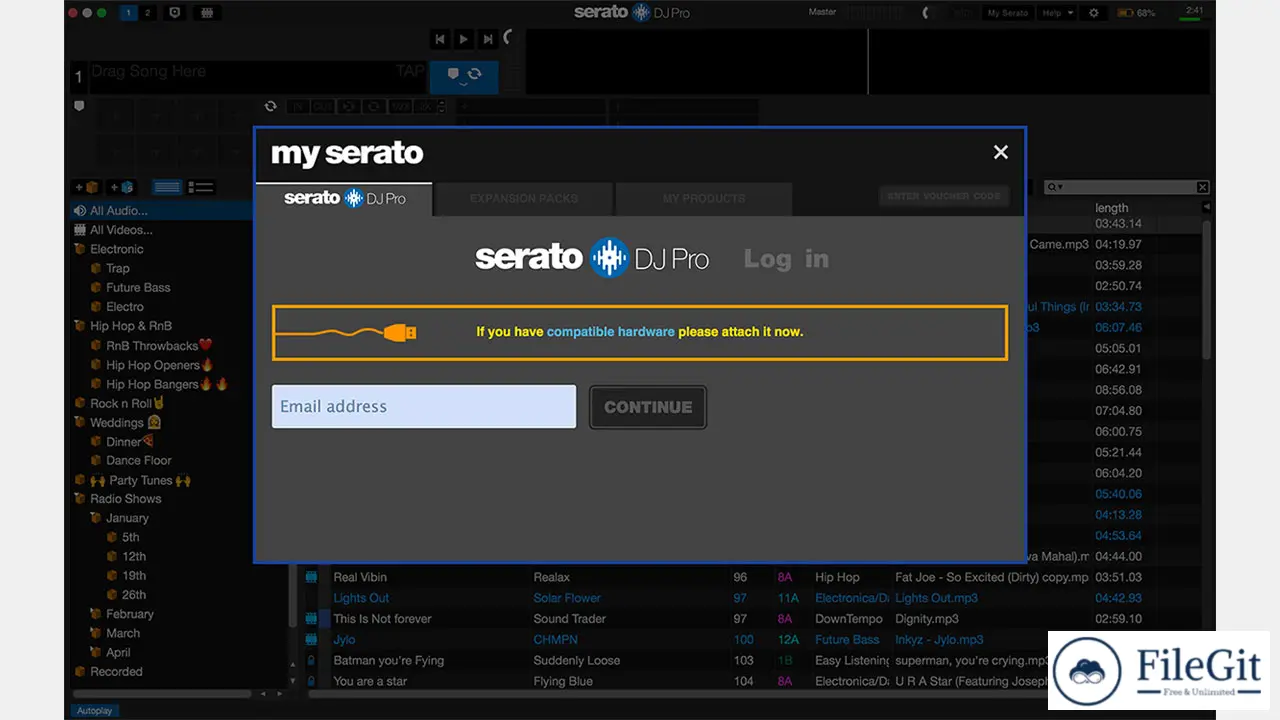Viewport: 1280px width, 720px height.
Task: Click the add crate icon
Action: pos(86,187)
